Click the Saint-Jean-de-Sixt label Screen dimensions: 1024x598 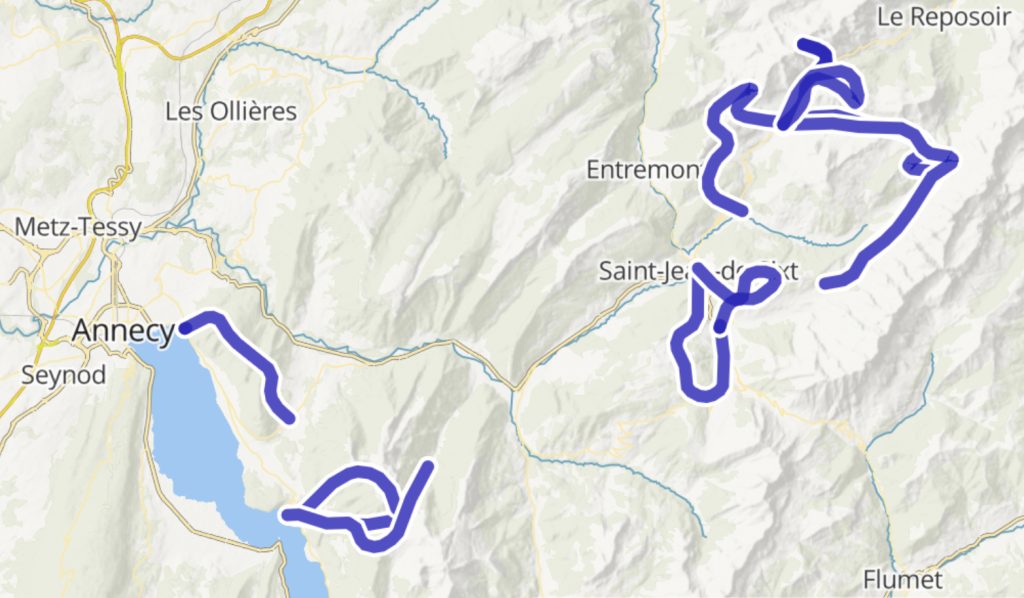pos(698,270)
